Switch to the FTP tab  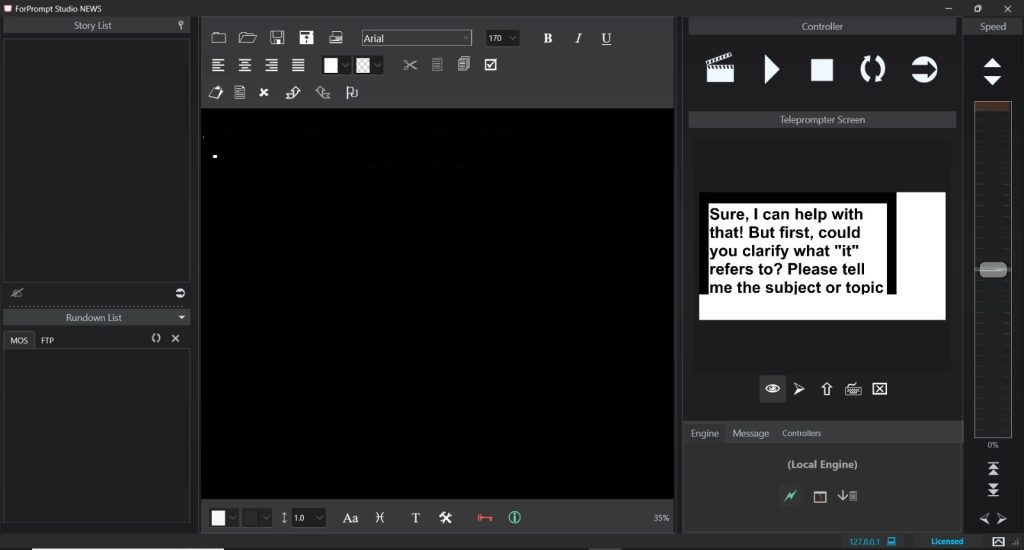coord(48,340)
